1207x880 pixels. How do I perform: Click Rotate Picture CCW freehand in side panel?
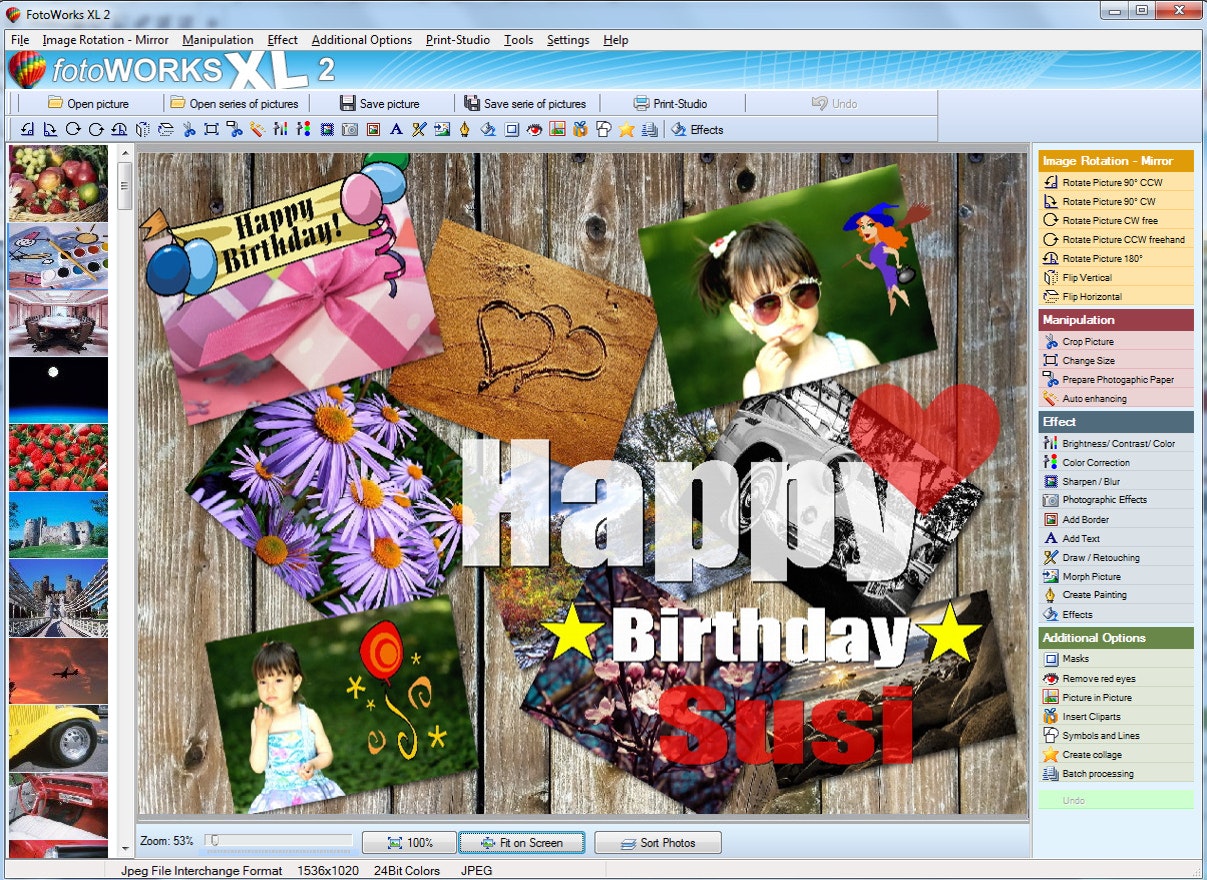tap(1116, 239)
